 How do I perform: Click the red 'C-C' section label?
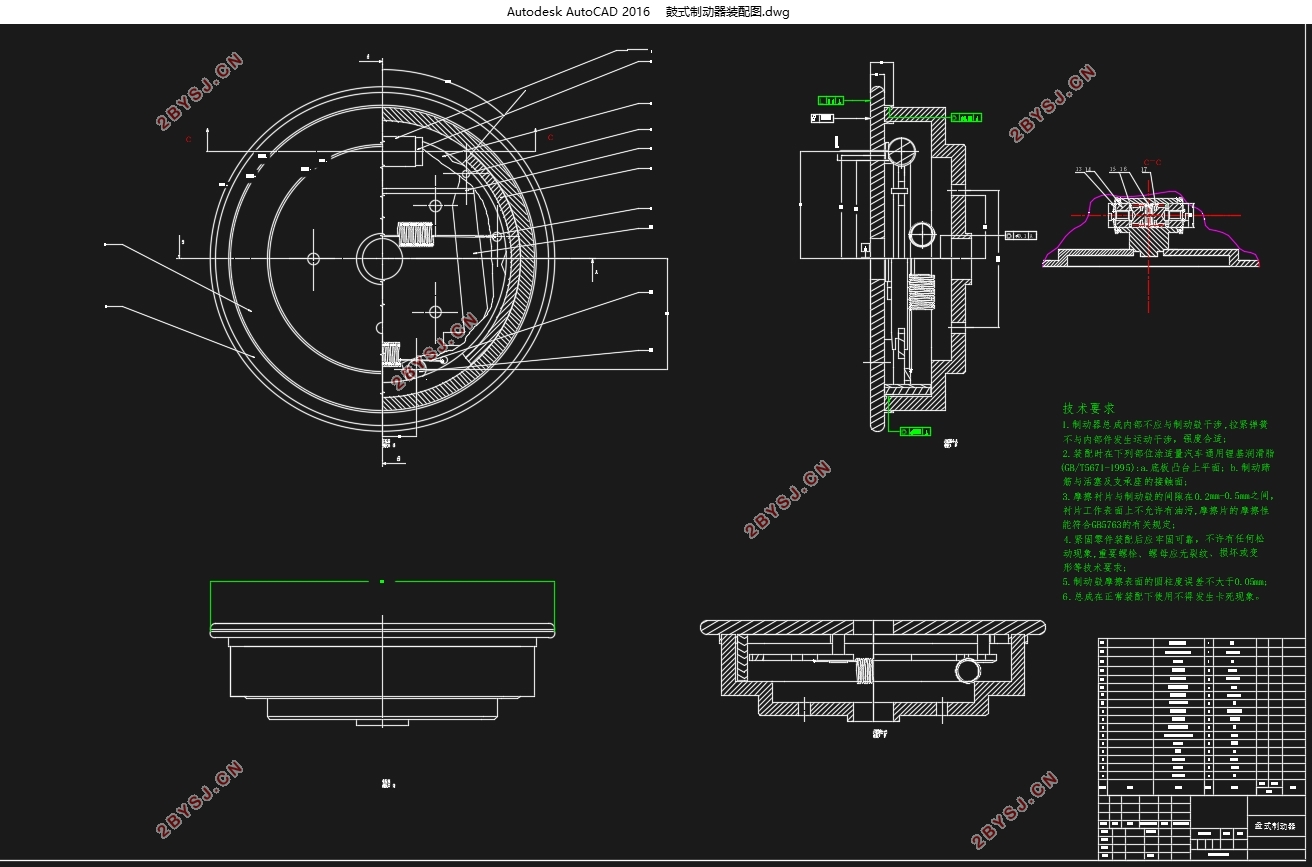coord(1153,161)
